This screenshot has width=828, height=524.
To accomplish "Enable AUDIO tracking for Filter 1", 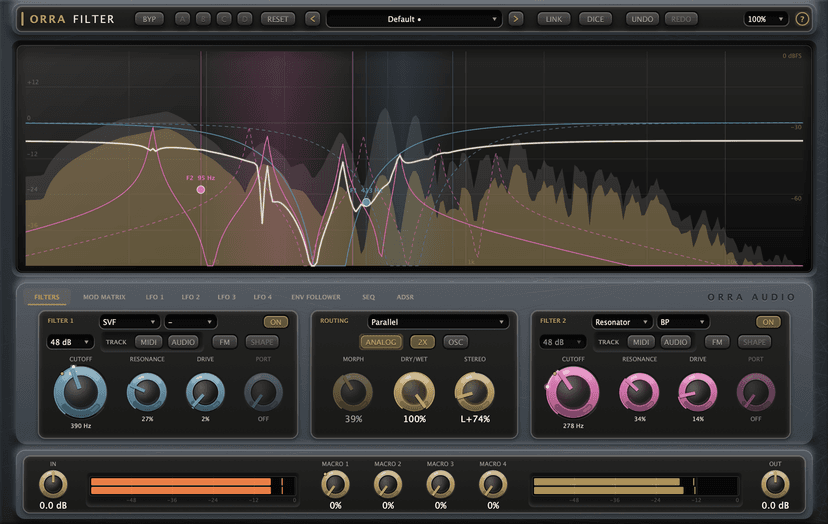I will (183, 342).
